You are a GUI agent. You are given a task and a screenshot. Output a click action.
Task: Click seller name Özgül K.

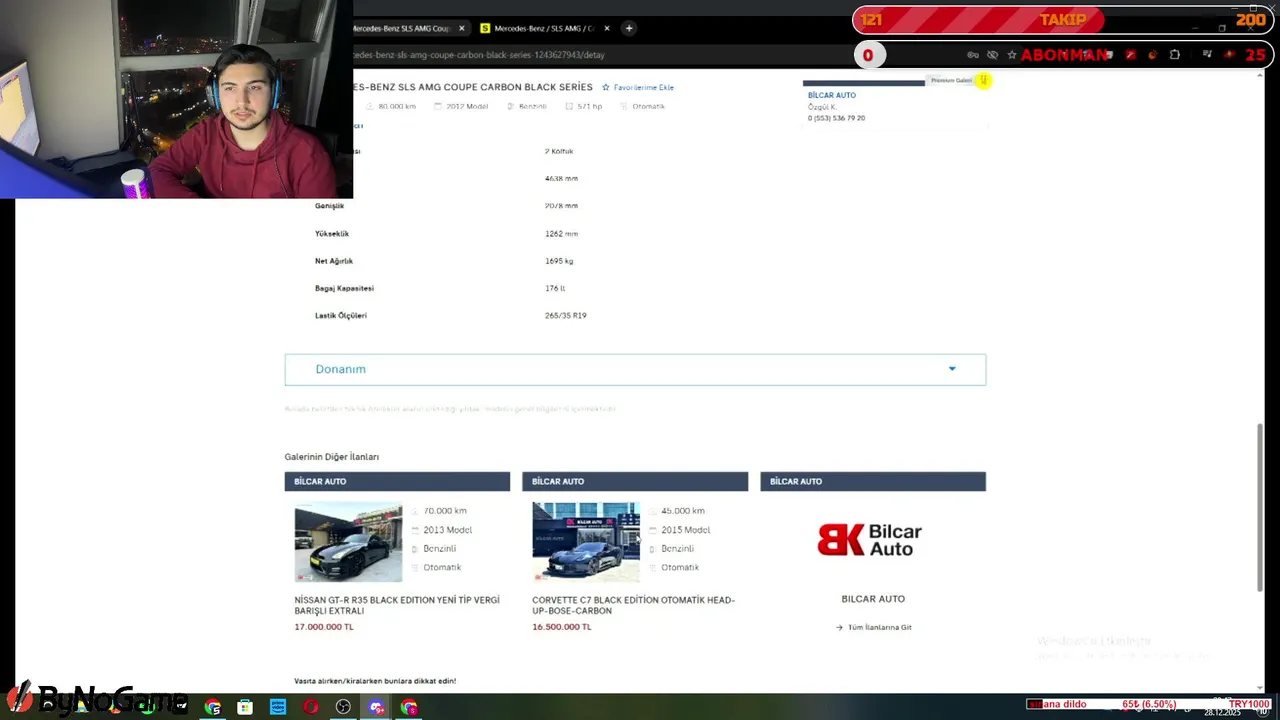(822, 107)
